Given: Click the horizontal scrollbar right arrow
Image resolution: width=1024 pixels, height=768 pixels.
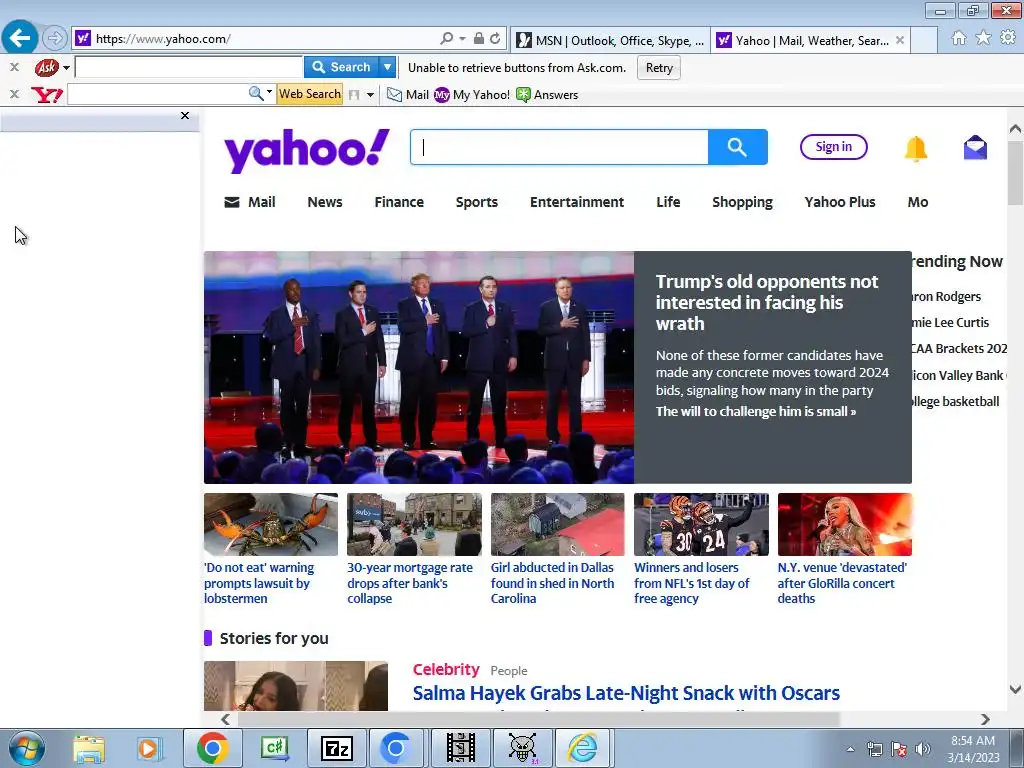Looking at the screenshot, I should tap(985, 719).
